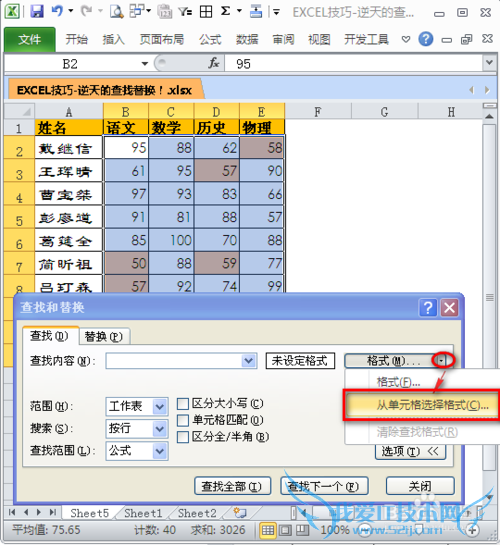Select column B header
Image resolution: width=500 pixels, height=545 pixels.
click(126, 112)
